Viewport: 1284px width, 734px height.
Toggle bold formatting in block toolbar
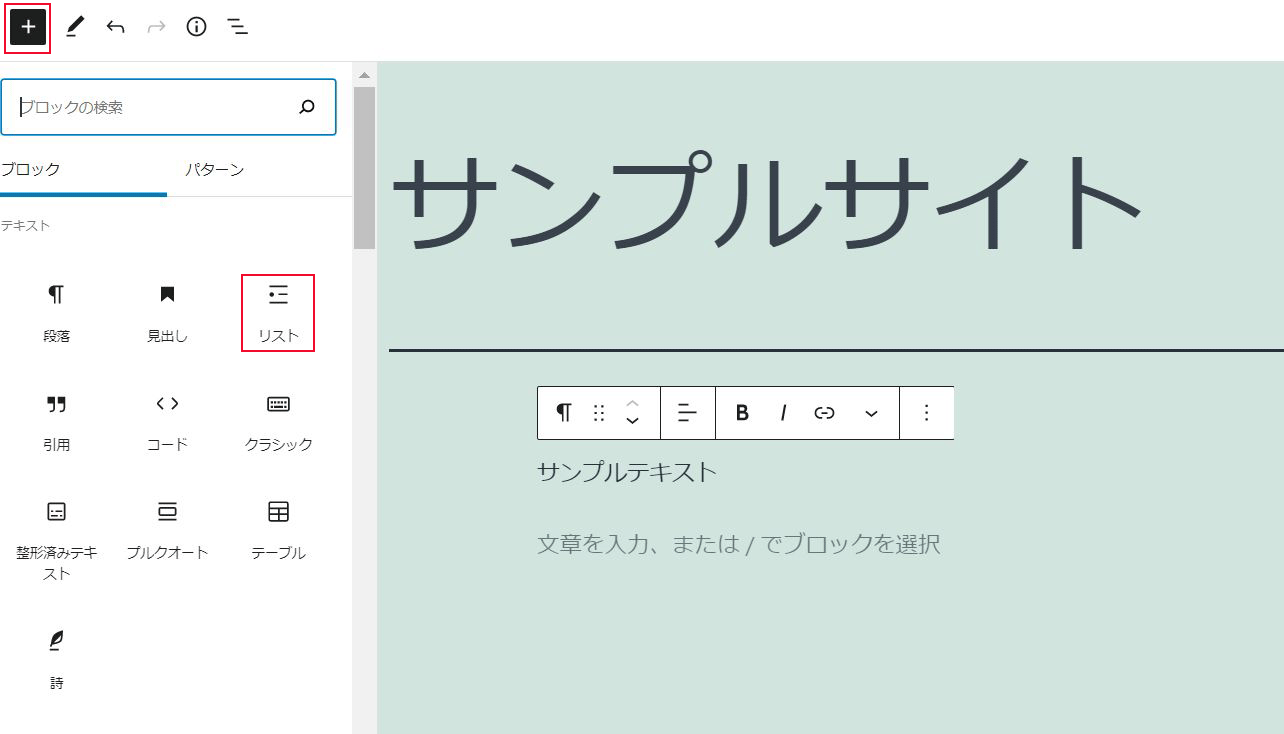point(742,413)
